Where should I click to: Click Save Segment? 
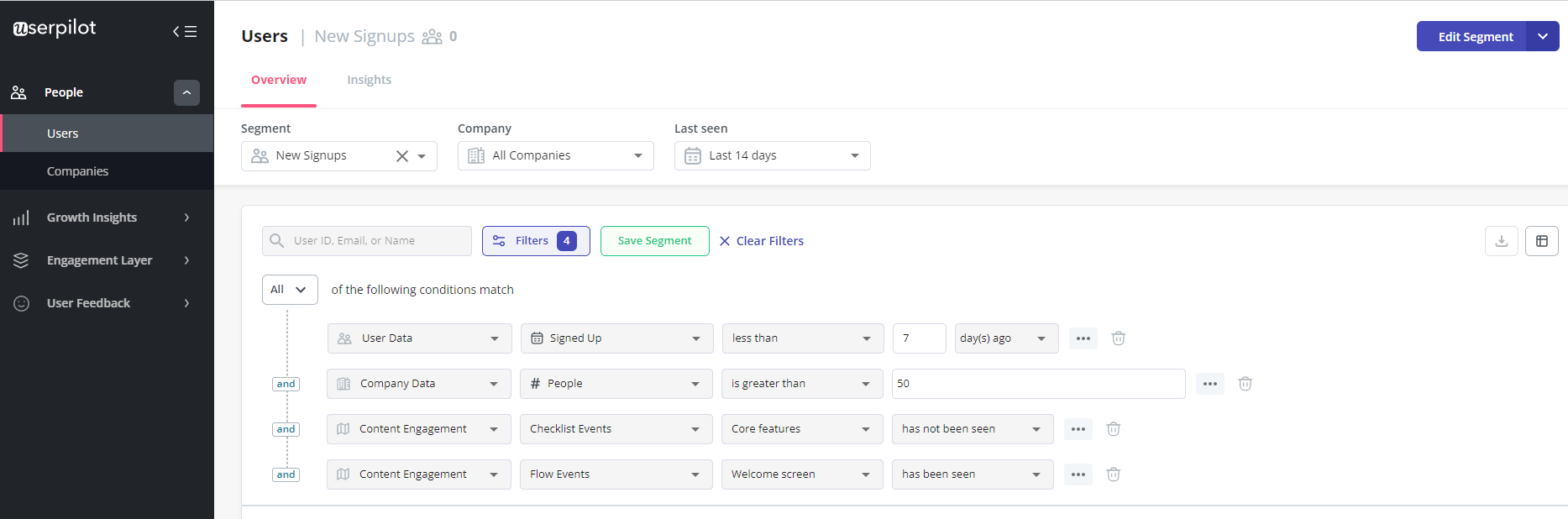click(654, 241)
